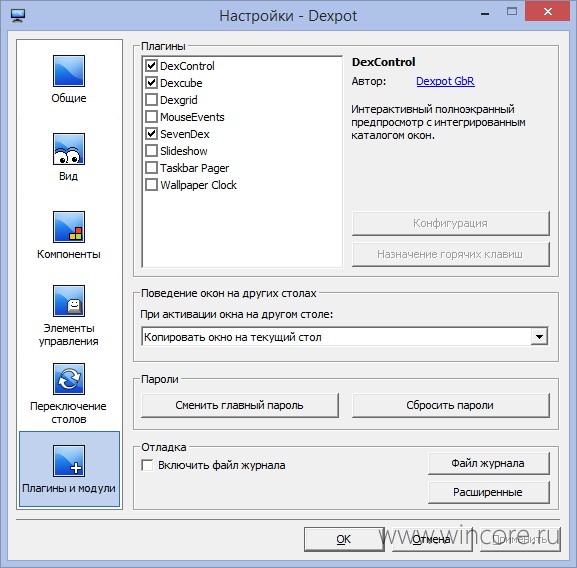Viewport: 577px width, 568px height.
Task: Open the Копировать окно на текущий стол combo box
Action: point(345,337)
